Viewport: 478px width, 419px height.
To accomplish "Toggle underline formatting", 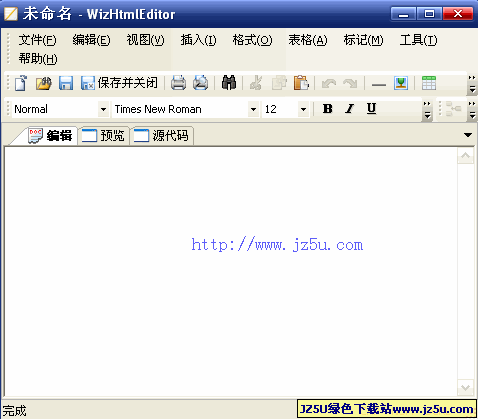I will click(371, 109).
